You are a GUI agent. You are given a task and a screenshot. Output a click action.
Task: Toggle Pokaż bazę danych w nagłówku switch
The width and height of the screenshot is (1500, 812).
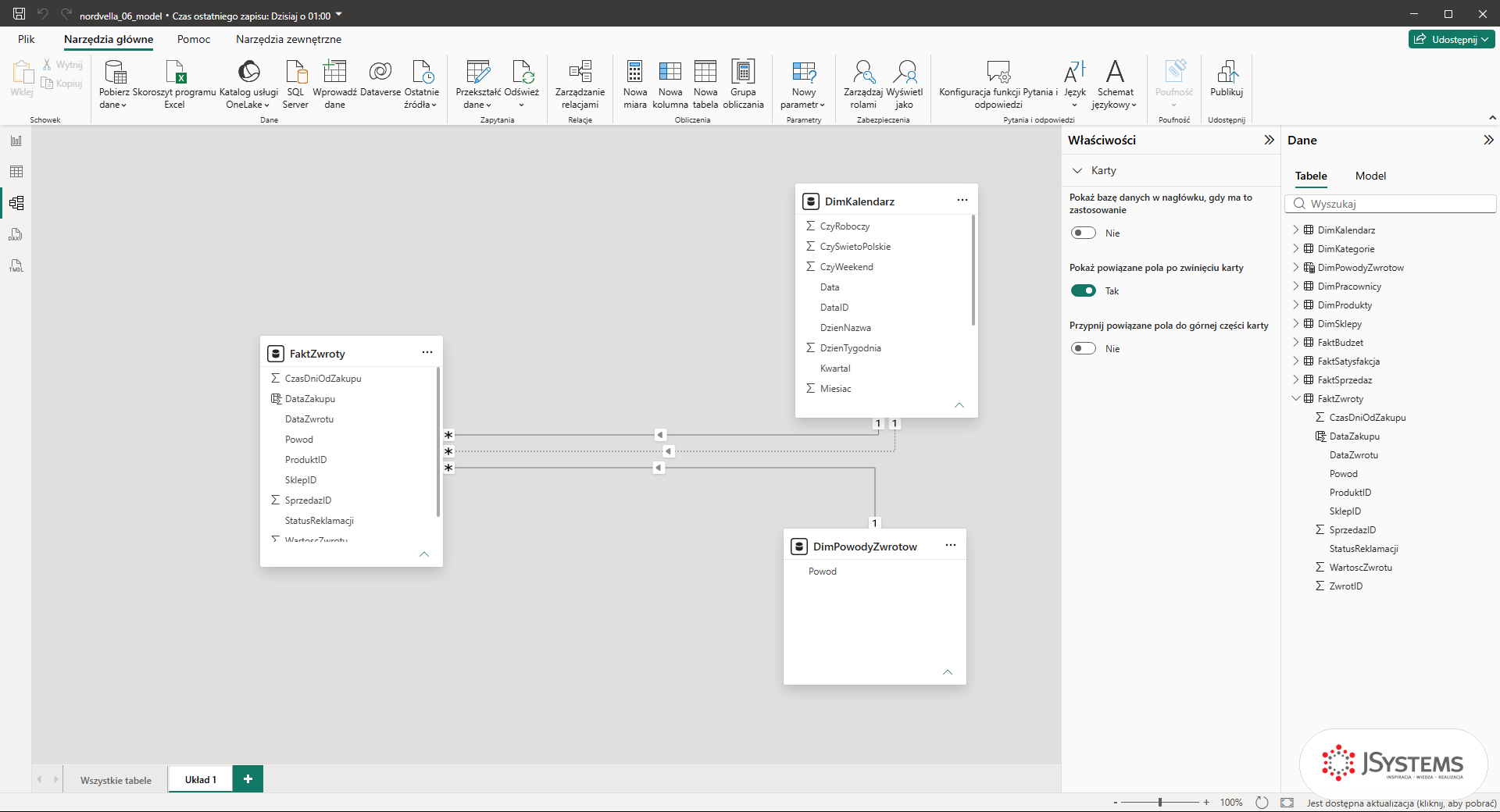click(x=1084, y=233)
